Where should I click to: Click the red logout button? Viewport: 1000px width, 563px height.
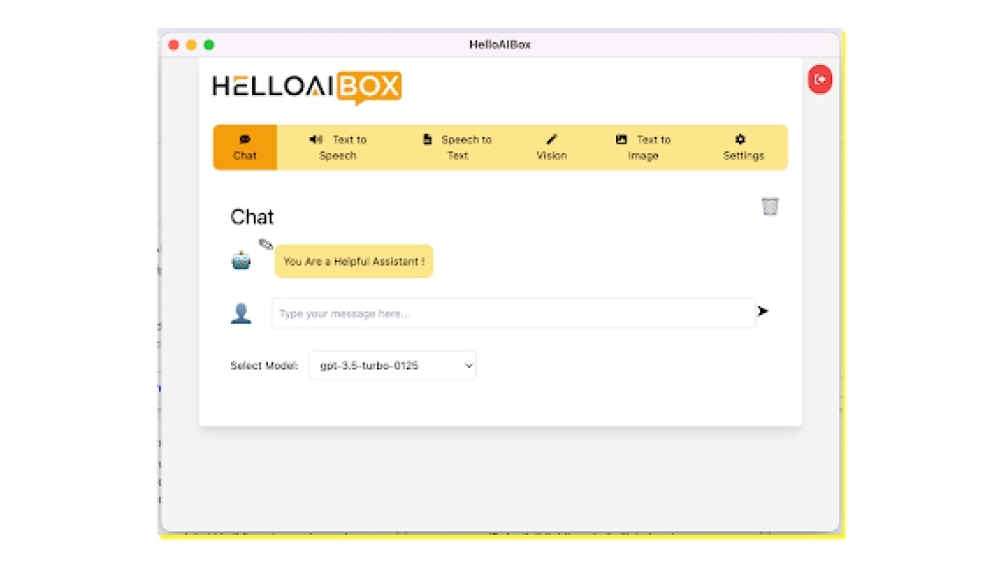tap(820, 79)
